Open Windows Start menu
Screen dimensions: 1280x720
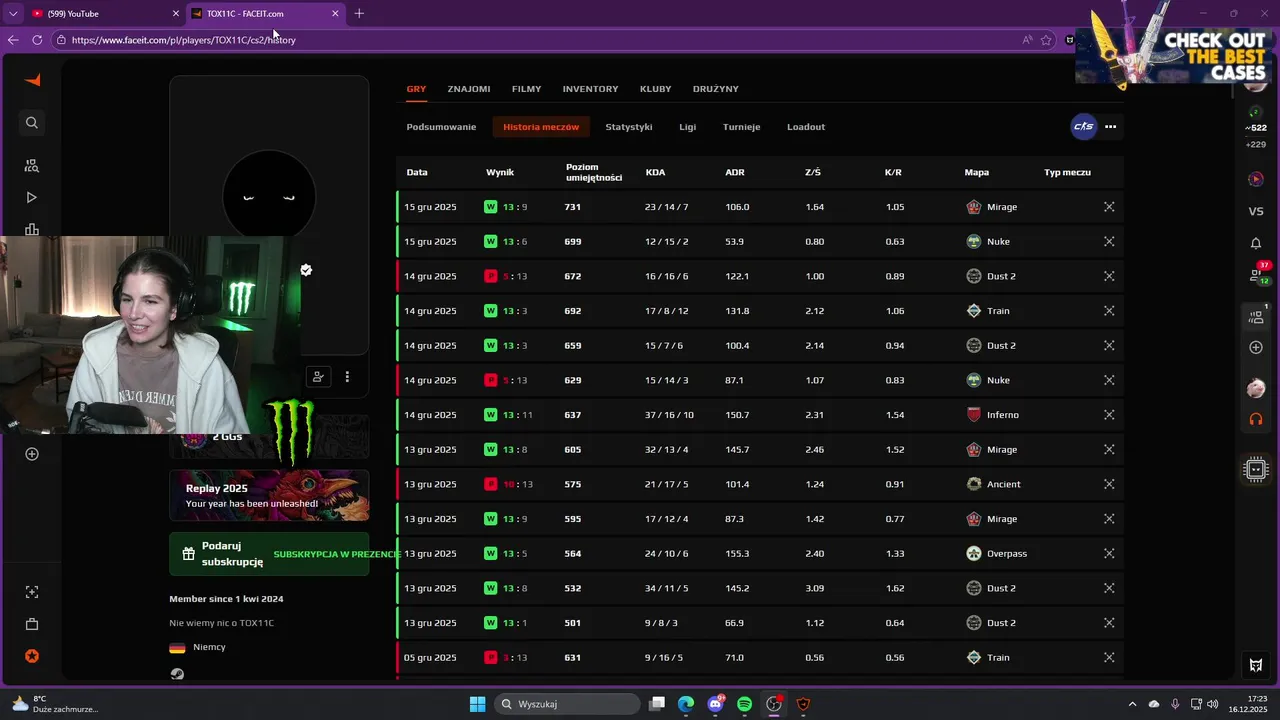coord(477,704)
